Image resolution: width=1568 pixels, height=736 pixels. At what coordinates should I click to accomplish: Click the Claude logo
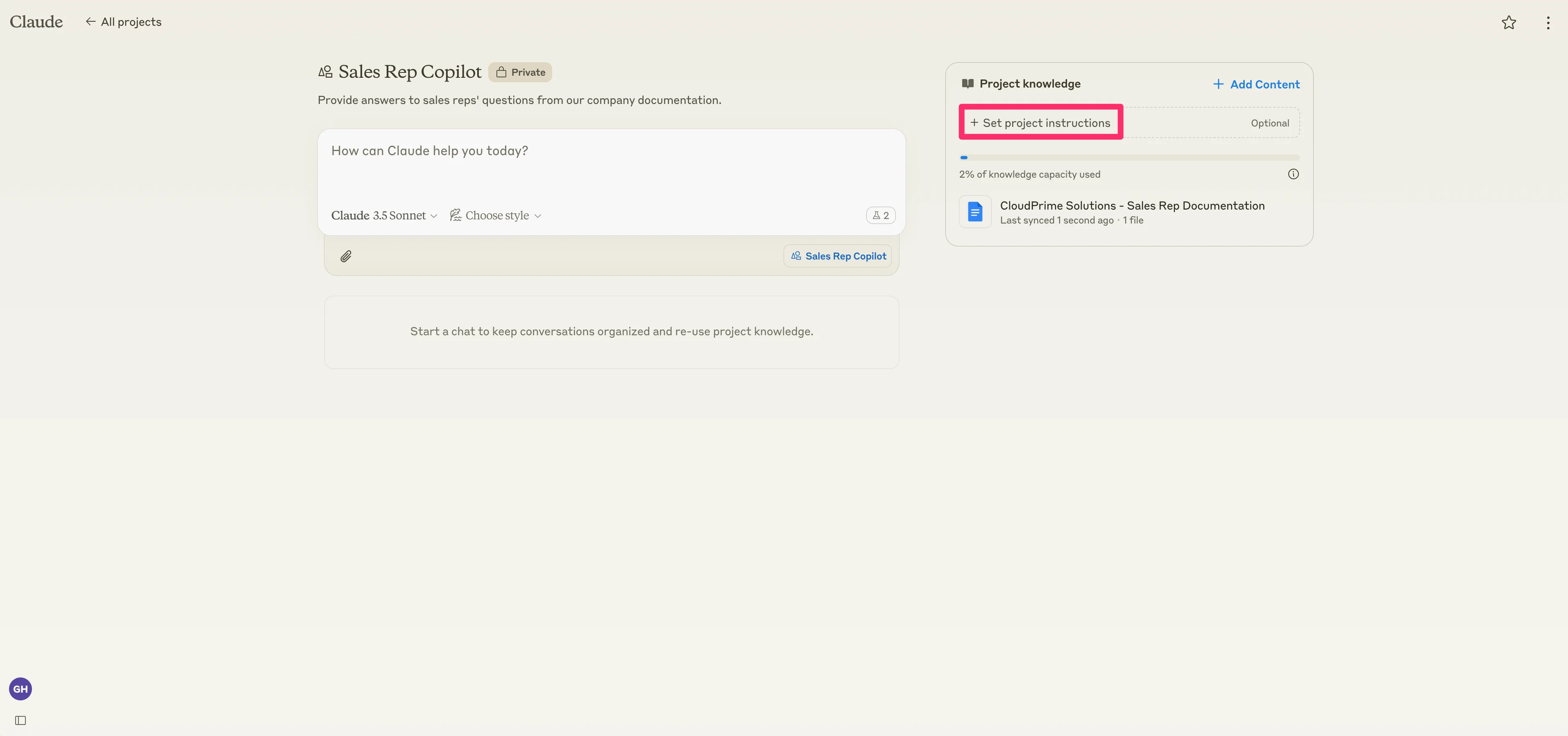(x=36, y=22)
